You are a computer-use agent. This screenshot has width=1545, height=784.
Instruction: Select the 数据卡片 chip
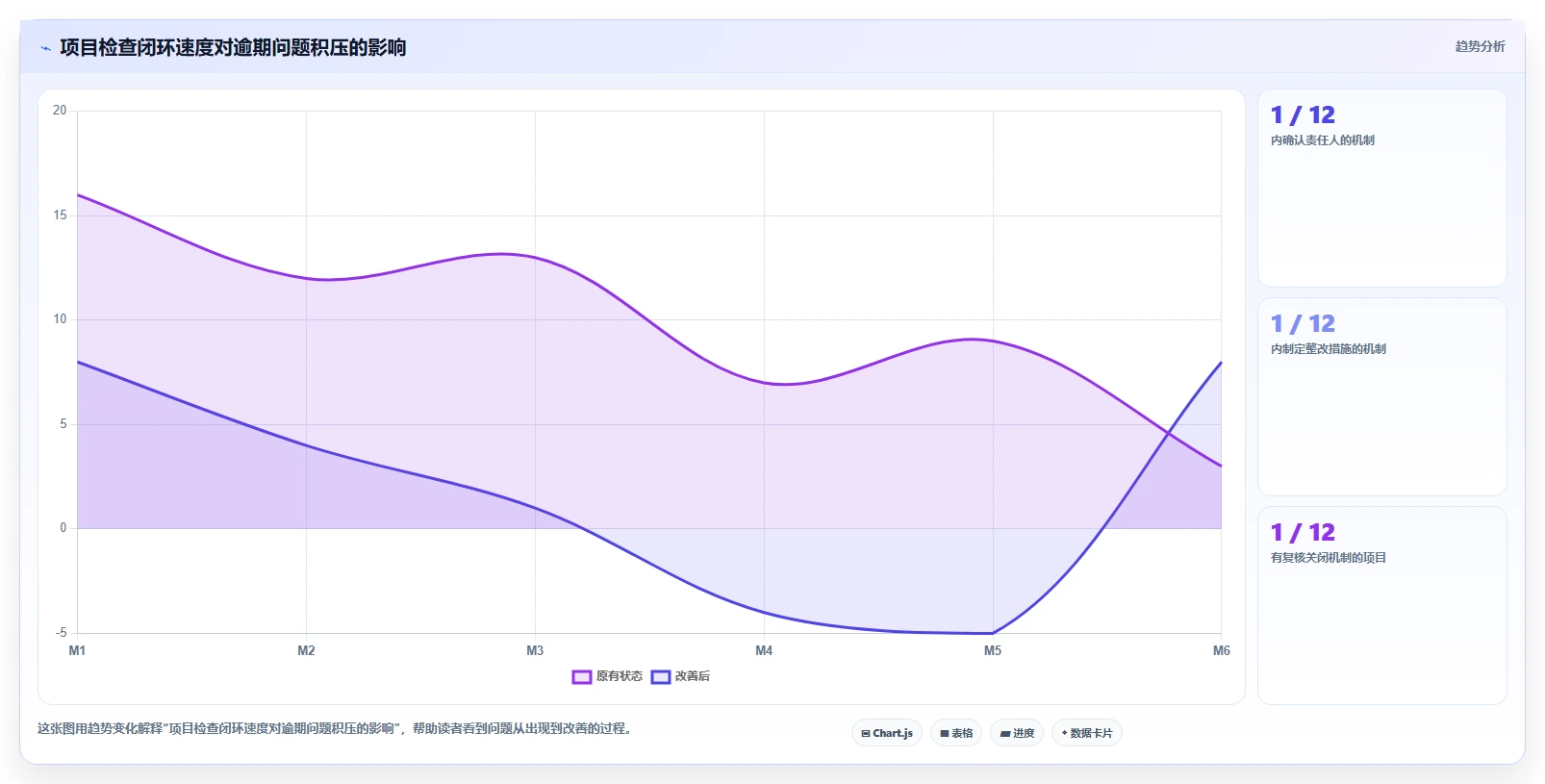tap(1087, 733)
